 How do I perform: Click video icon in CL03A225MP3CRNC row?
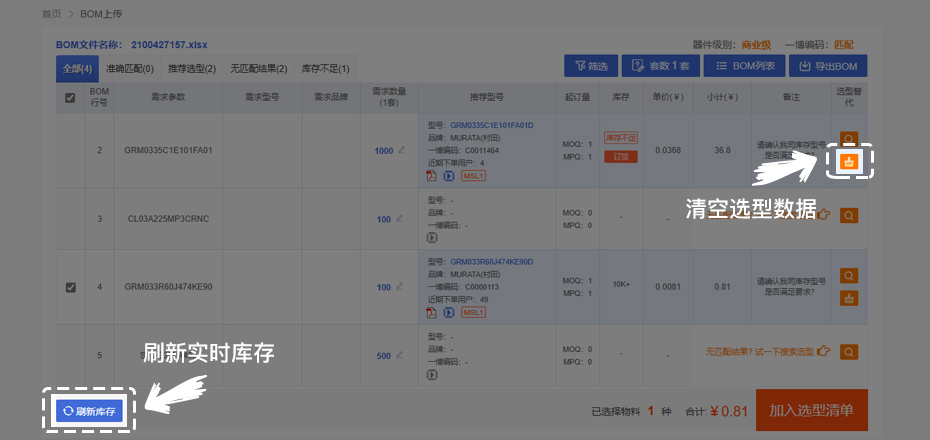(432, 237)
